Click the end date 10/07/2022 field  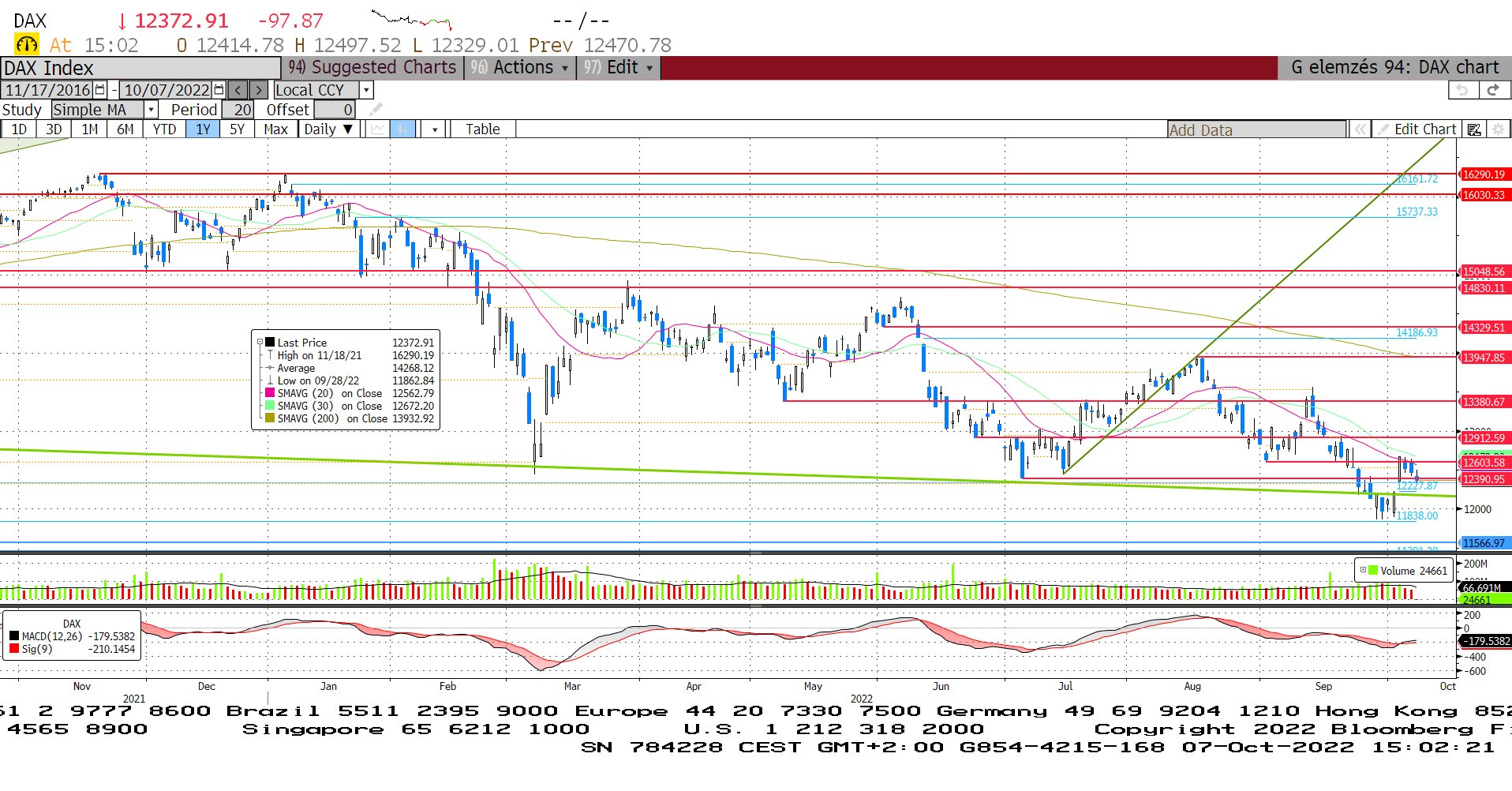coord(167,90)
